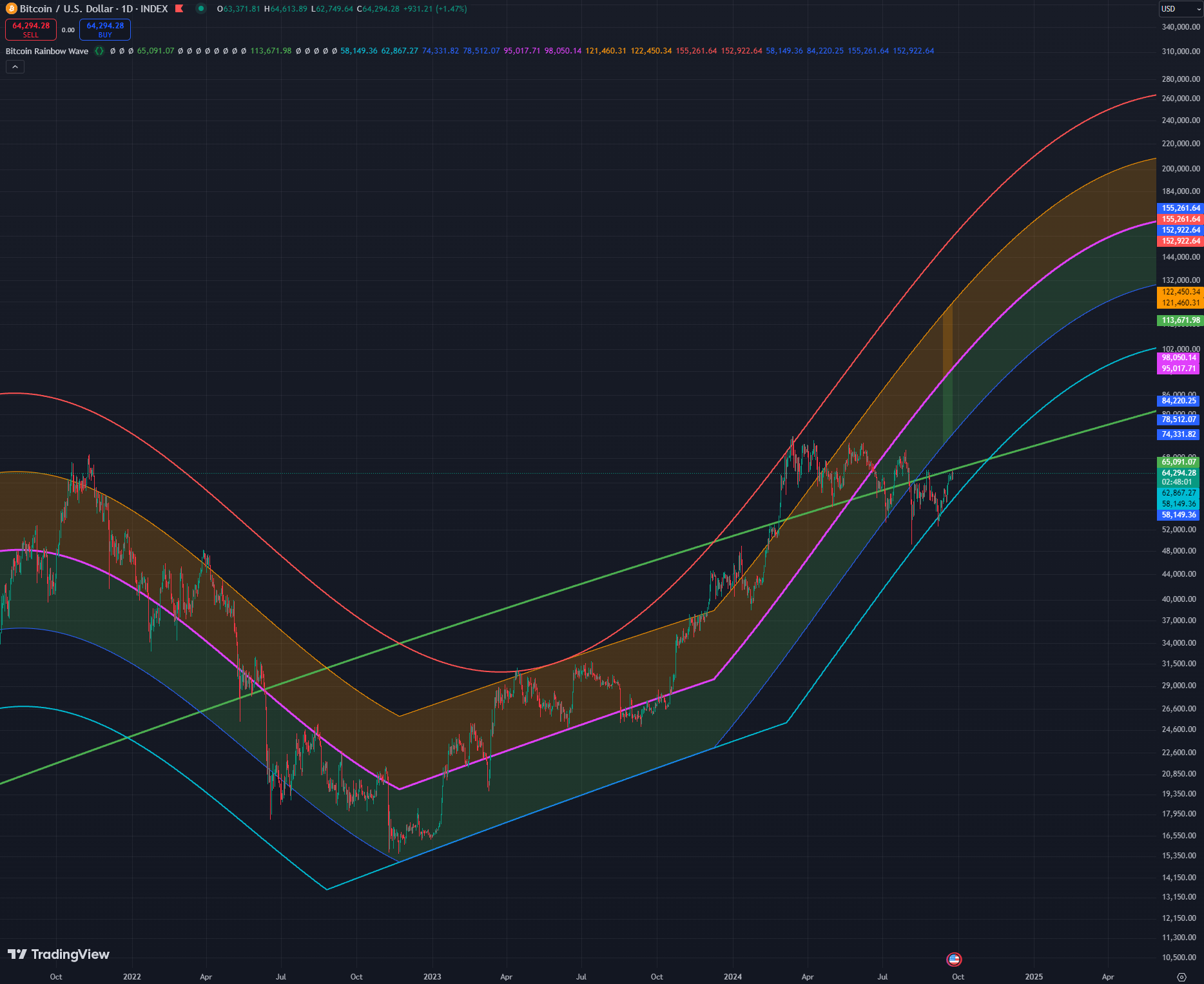This screenshot has height=984, width=1204.
Task: Click the high value H64,613.89
Action: tap(286, 9)
